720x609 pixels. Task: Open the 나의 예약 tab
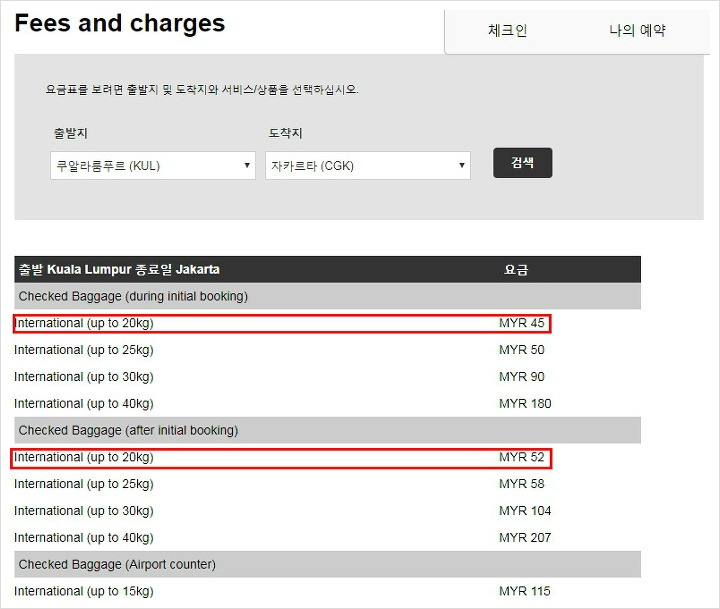(x=637, y=30)
